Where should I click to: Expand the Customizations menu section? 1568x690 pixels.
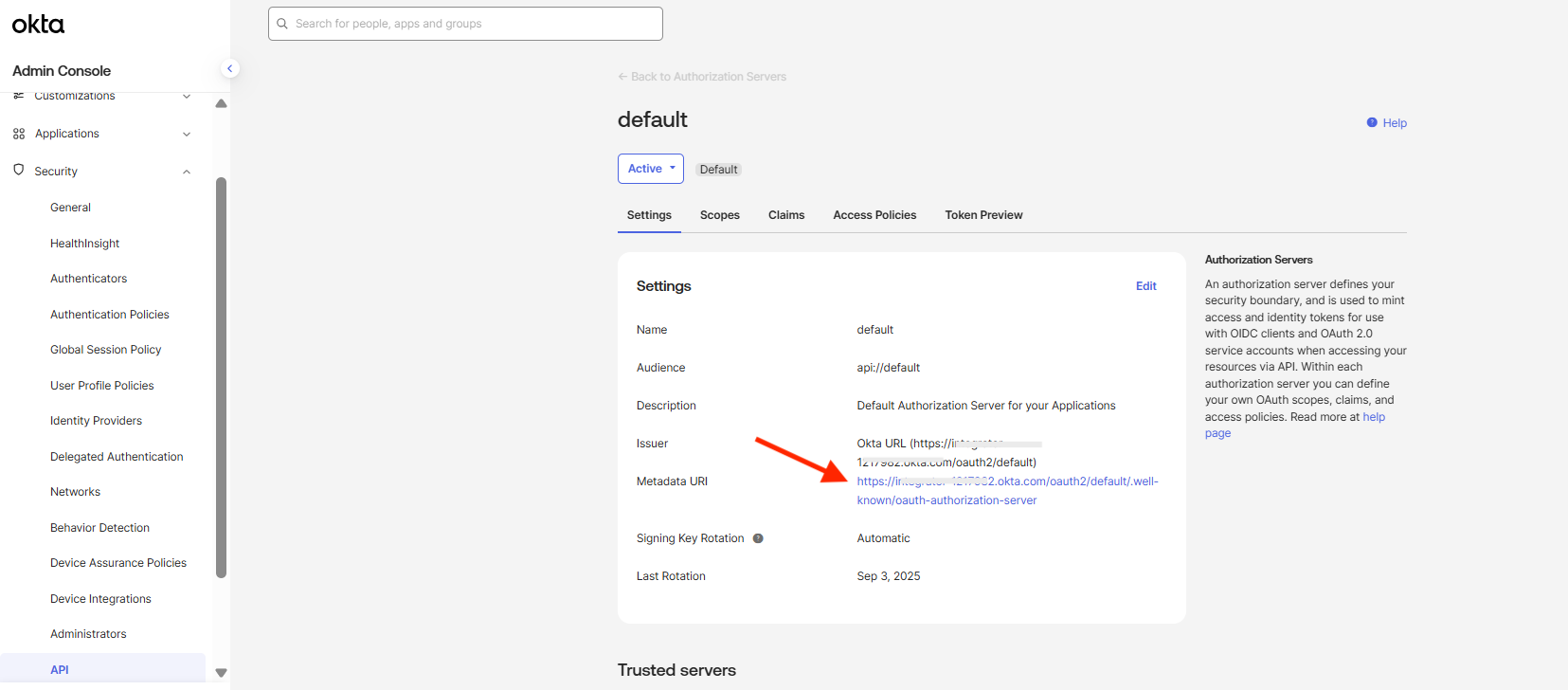tap(187, 97)
